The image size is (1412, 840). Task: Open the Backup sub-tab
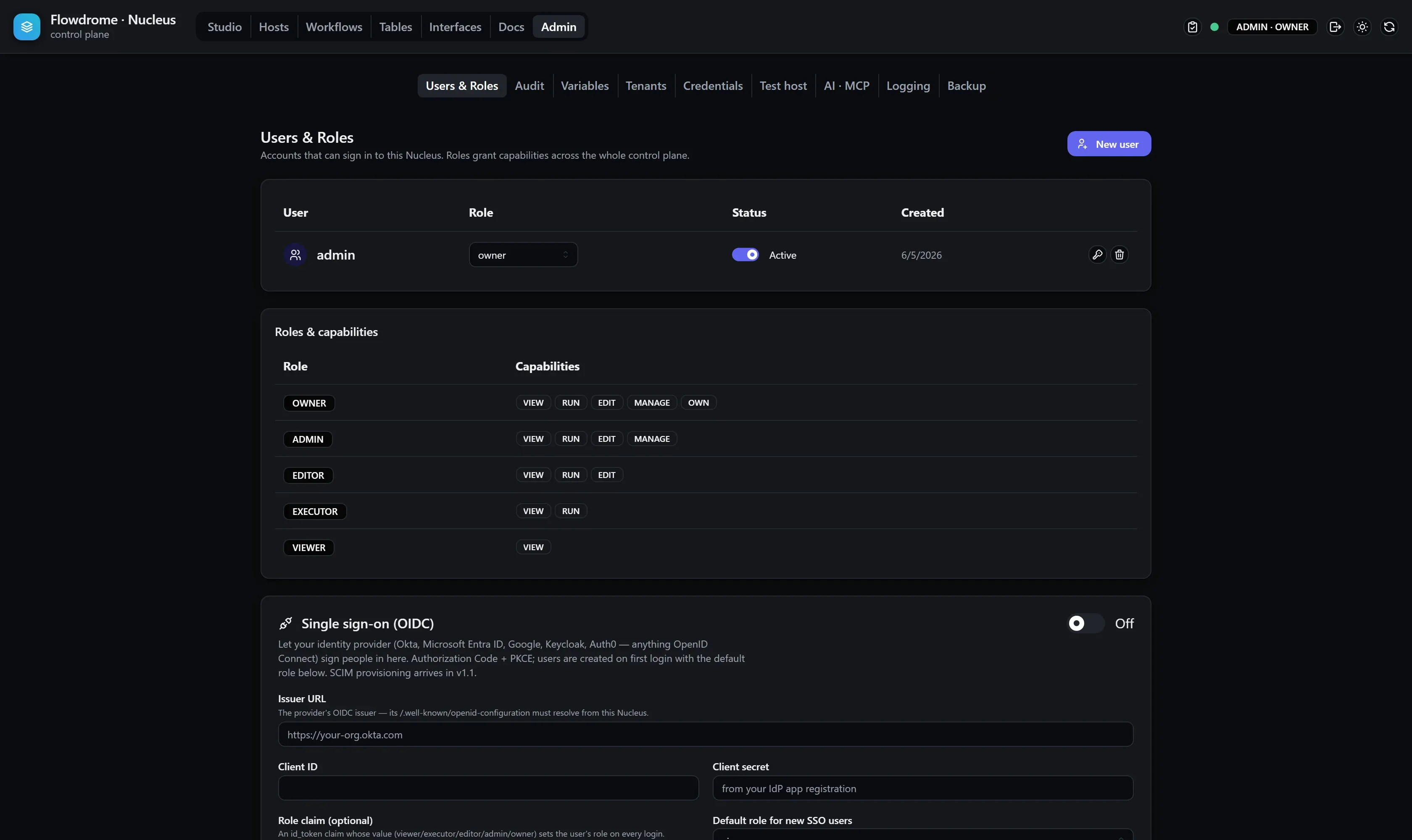click(x=966, y=86)
